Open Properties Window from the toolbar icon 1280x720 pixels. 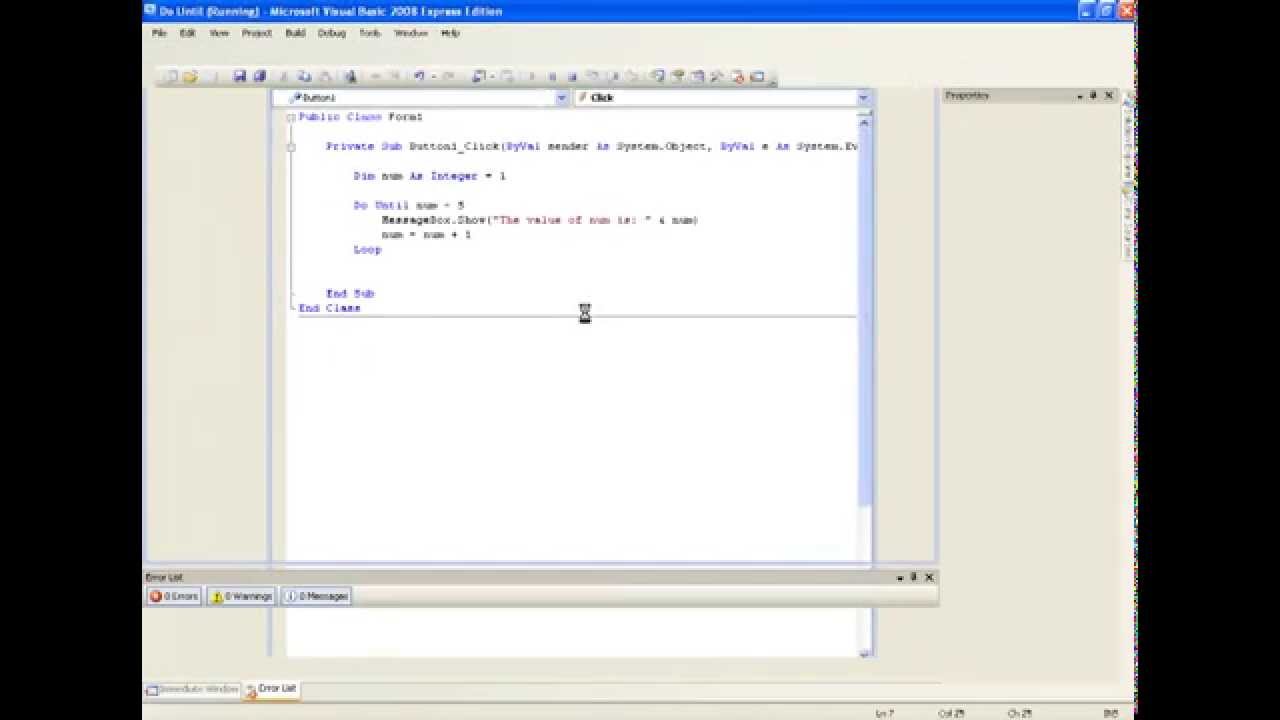point(677,76)
